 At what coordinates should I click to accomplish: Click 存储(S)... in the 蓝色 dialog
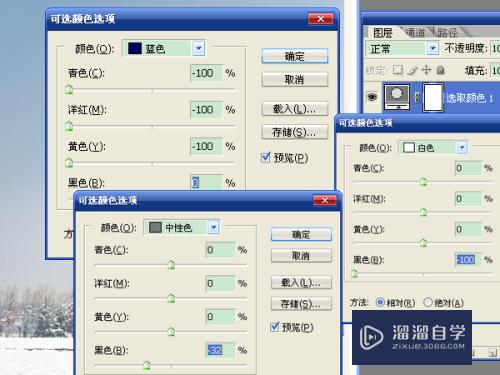pyautogui.click(x=295, y=132)
